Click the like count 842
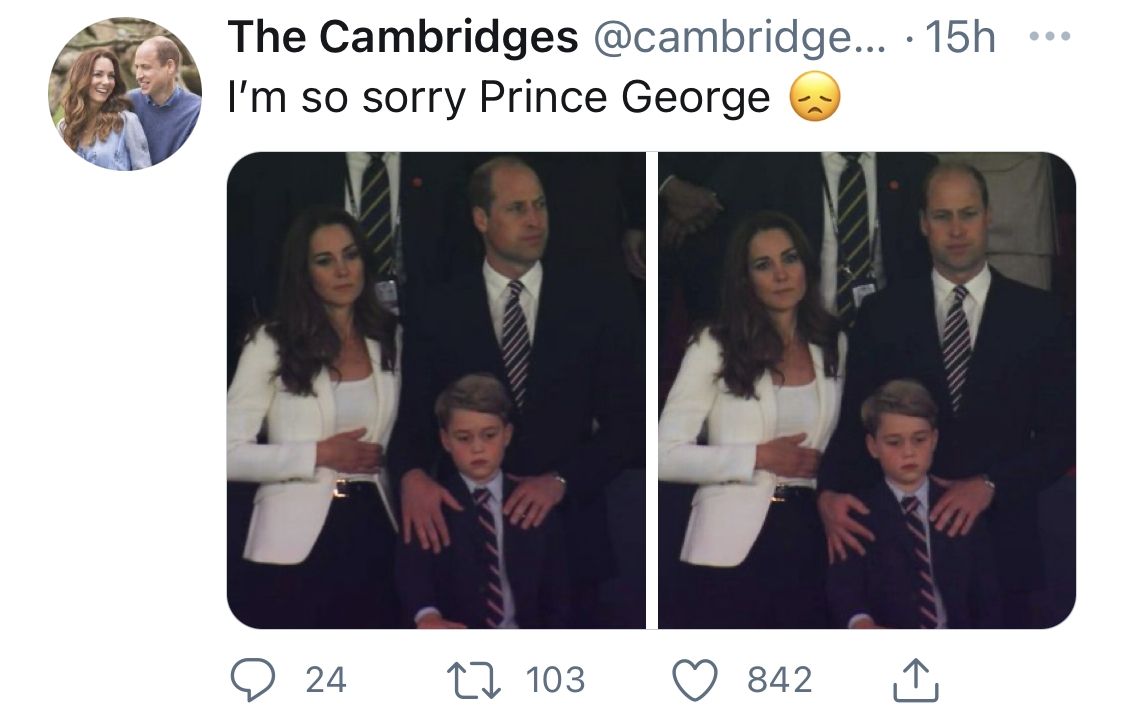The width and height of the screenshot is (1125, 719). (780, 680)
